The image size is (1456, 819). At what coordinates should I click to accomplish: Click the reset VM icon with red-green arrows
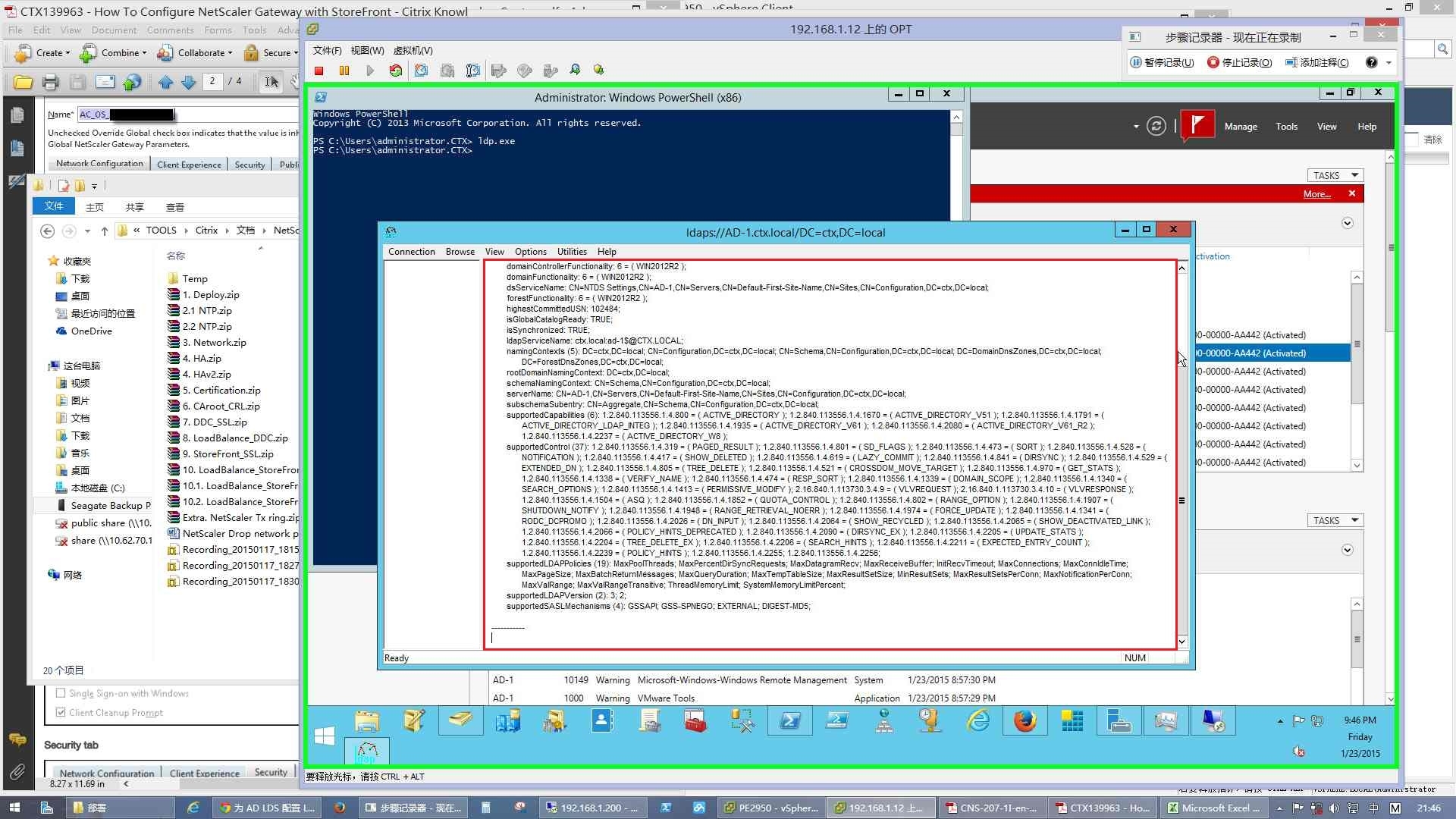click(x=396, y=71)
